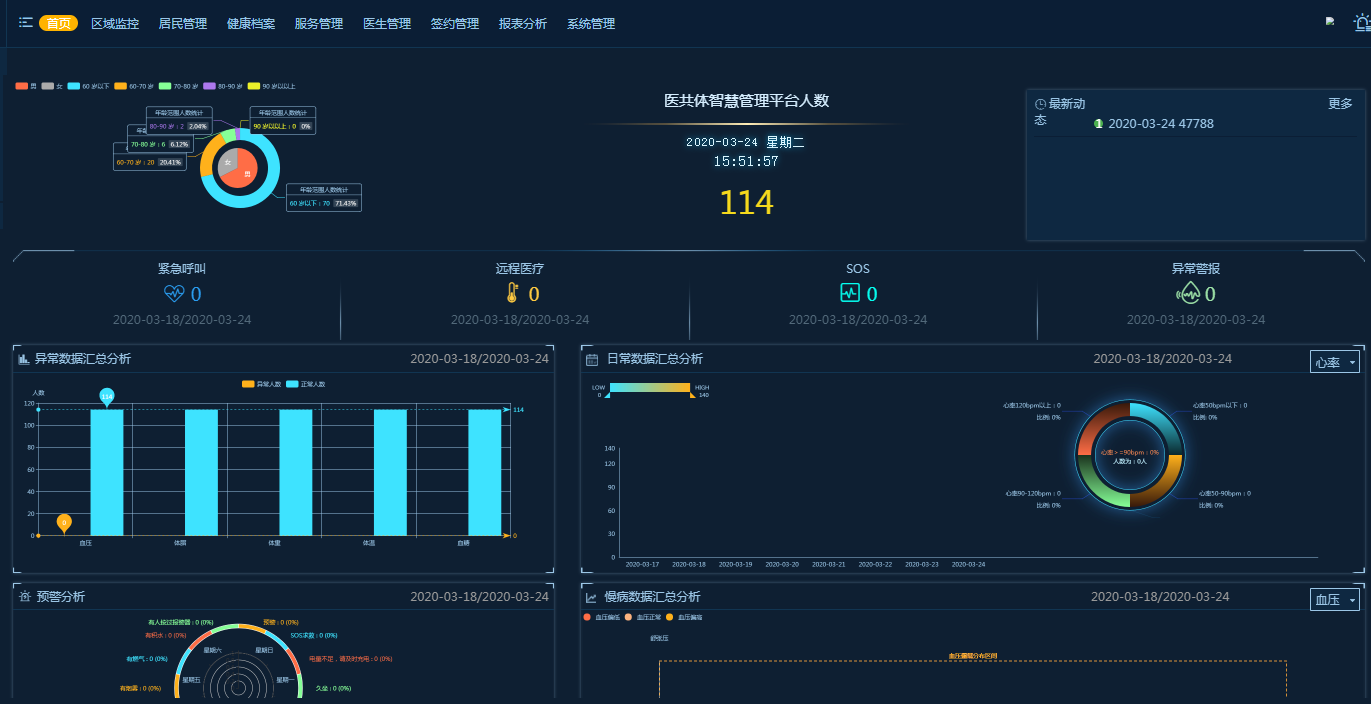Click the green bullet before 2020-03-24 47788

(x=1099, y=124)
